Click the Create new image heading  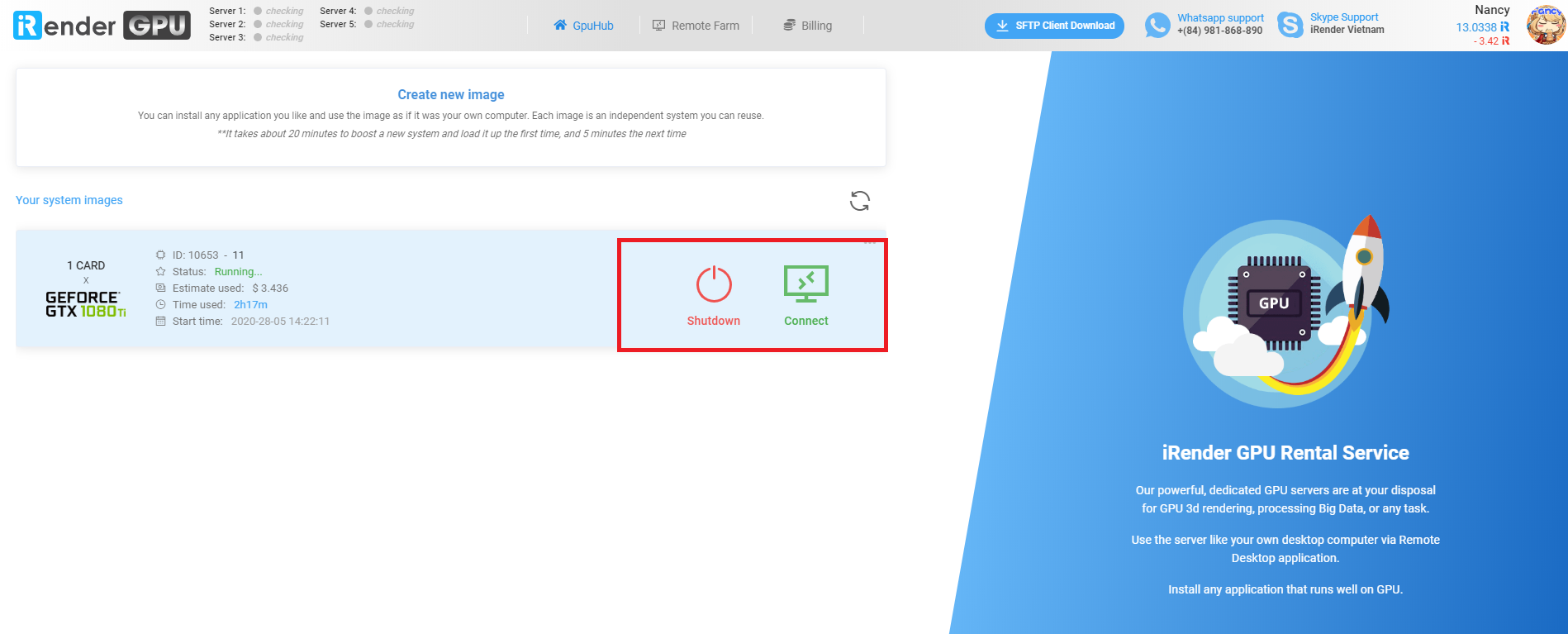pyautogui.click(x=450, y=95)
